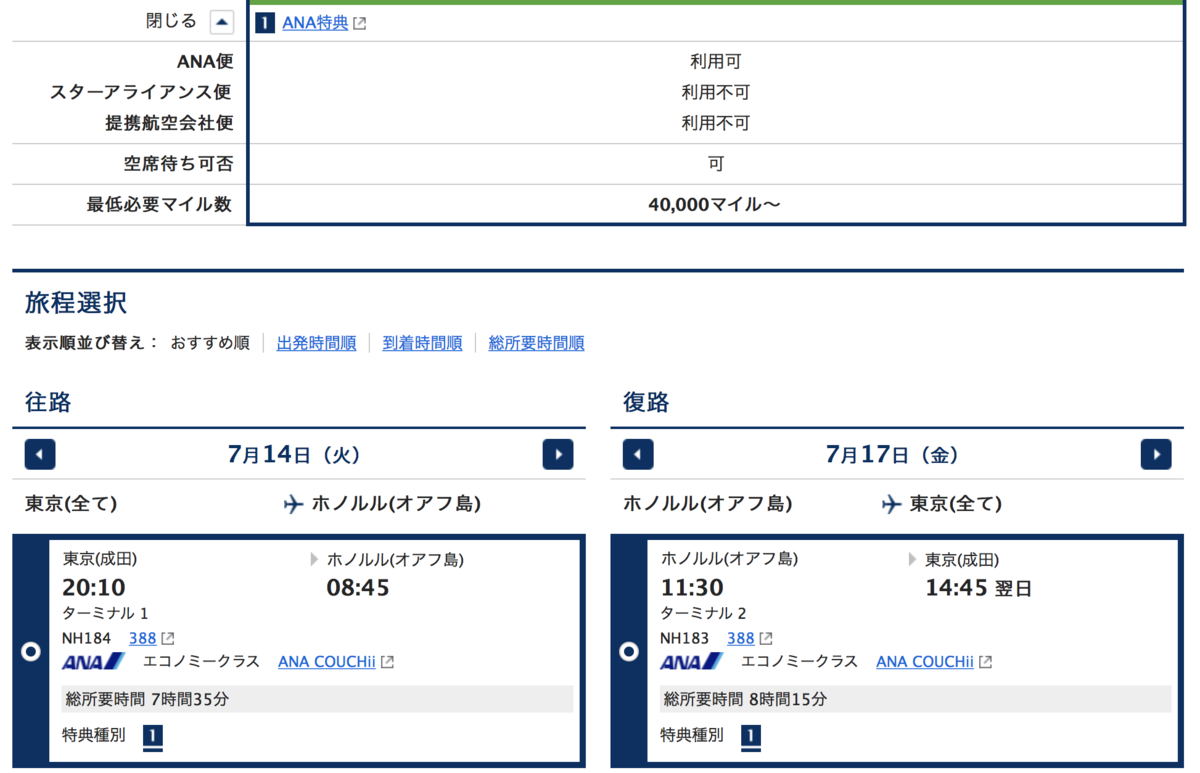The height and width of the screenshot is (773, 1200).
Task: Click the ターミナル 2 text on NH183
Action: coord(703,613)
